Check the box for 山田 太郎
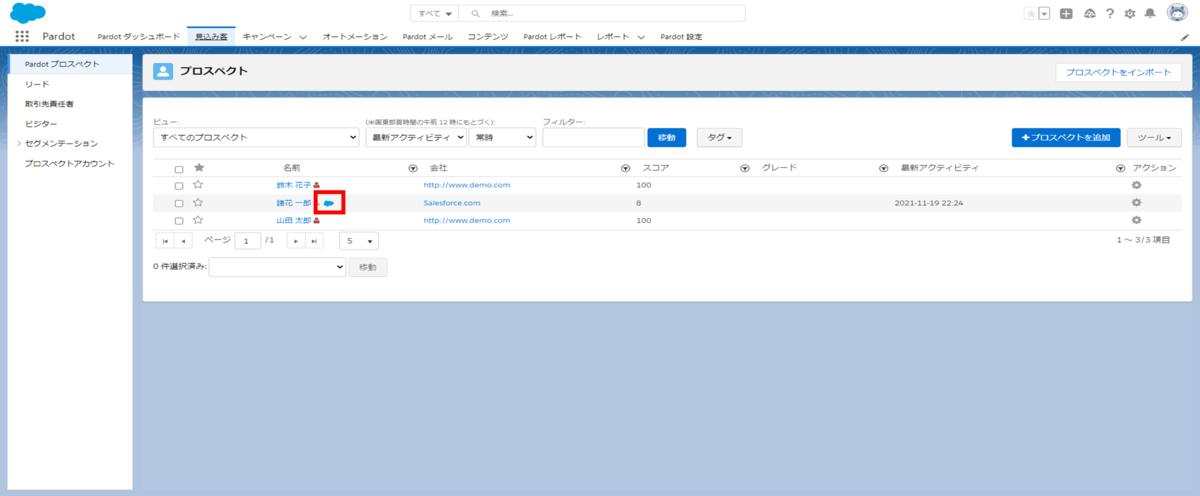1200x496 pixels. [179, 220]
